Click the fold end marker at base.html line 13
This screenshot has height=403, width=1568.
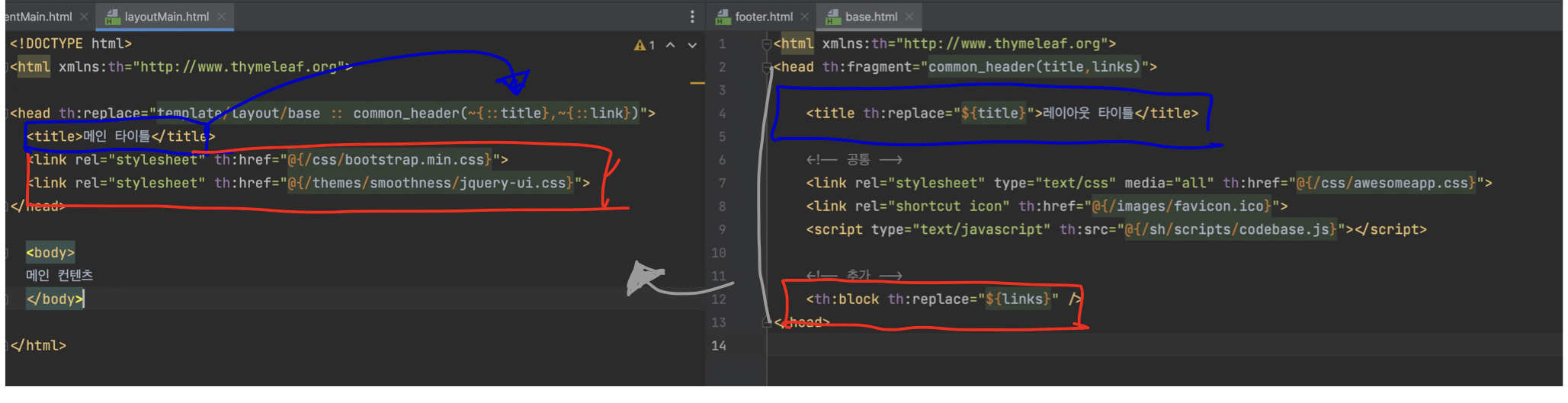[767, 322]
